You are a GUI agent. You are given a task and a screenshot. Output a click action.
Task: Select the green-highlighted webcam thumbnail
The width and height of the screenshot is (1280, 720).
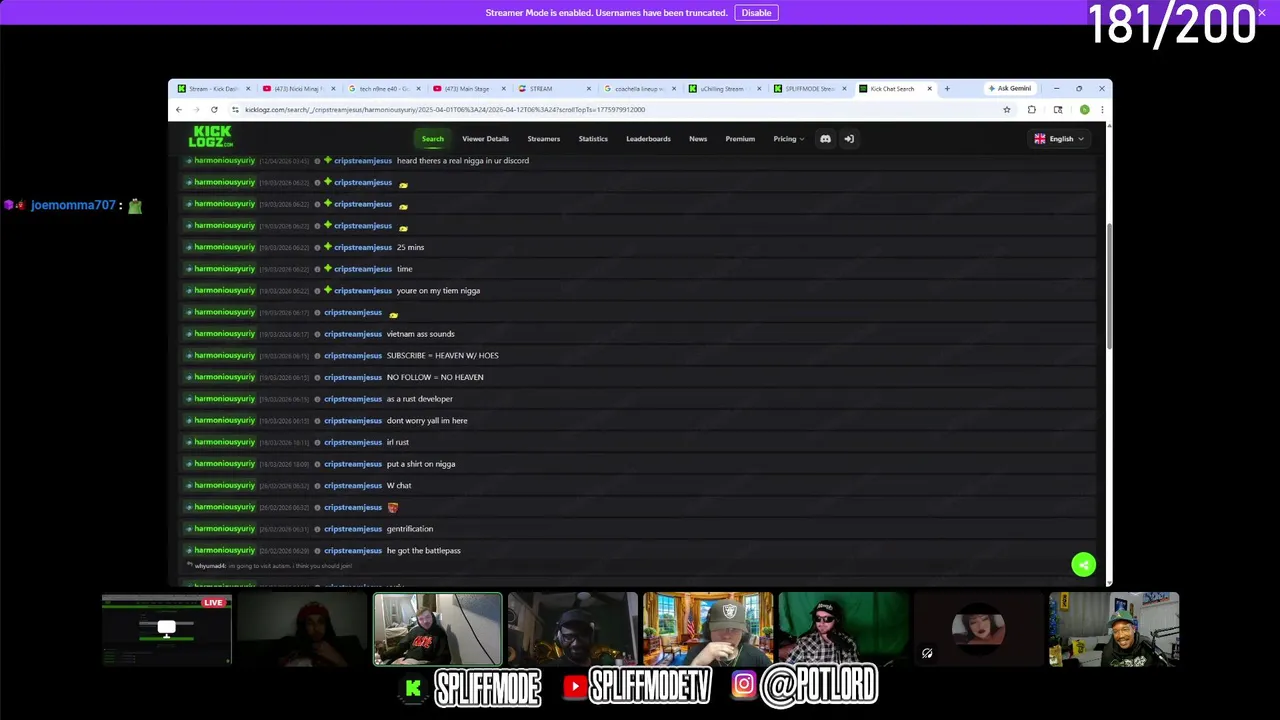(438, 629)
